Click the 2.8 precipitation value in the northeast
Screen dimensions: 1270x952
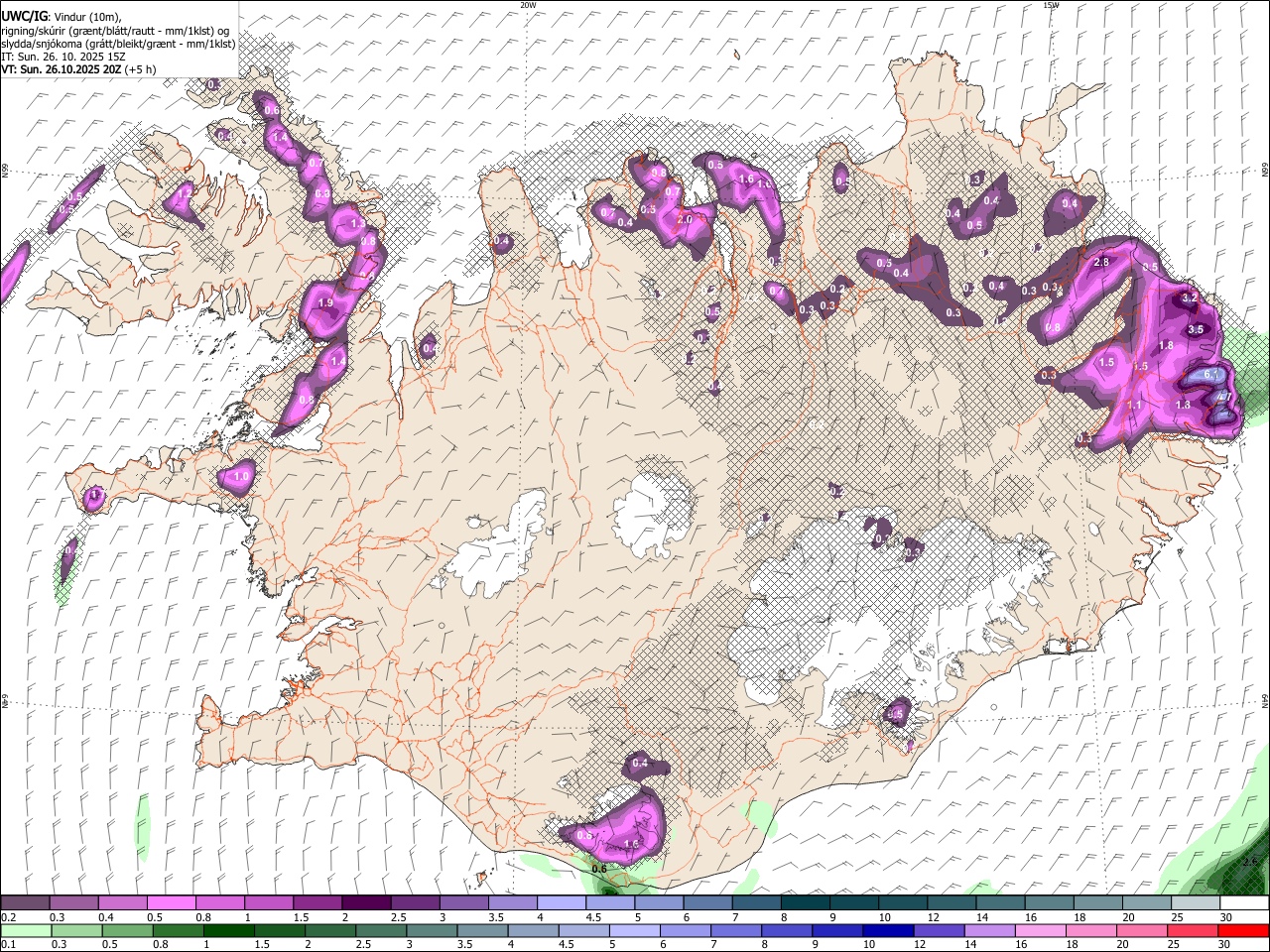1100,262
